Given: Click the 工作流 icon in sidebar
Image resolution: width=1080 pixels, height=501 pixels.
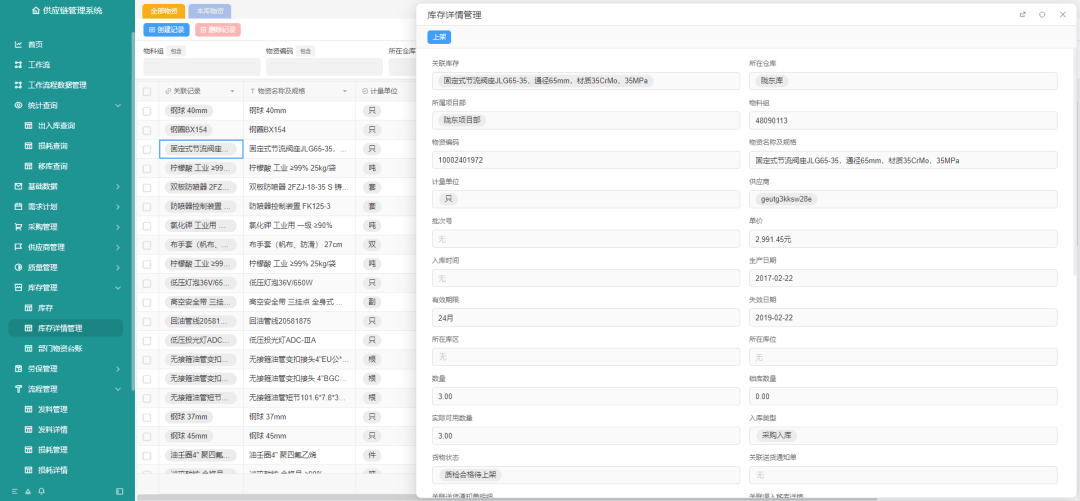Looking at the screenshot, I should click(x=18, y=65).
